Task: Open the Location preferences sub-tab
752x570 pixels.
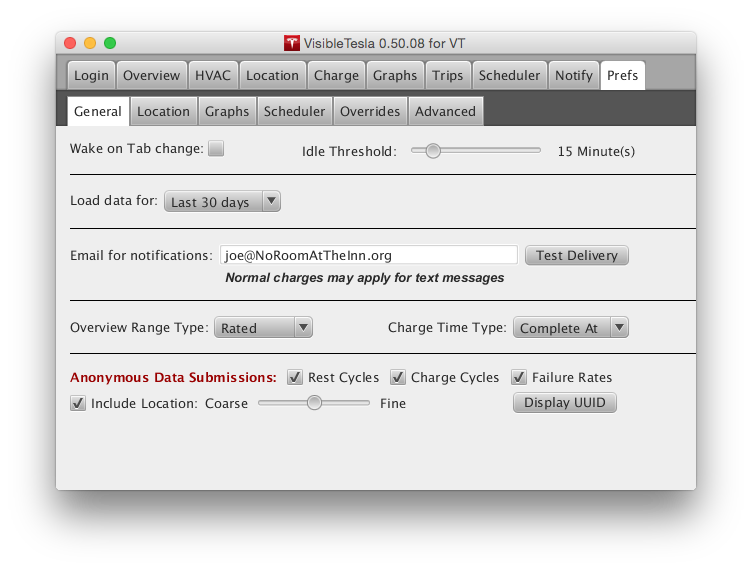Action: pos(164,112)
